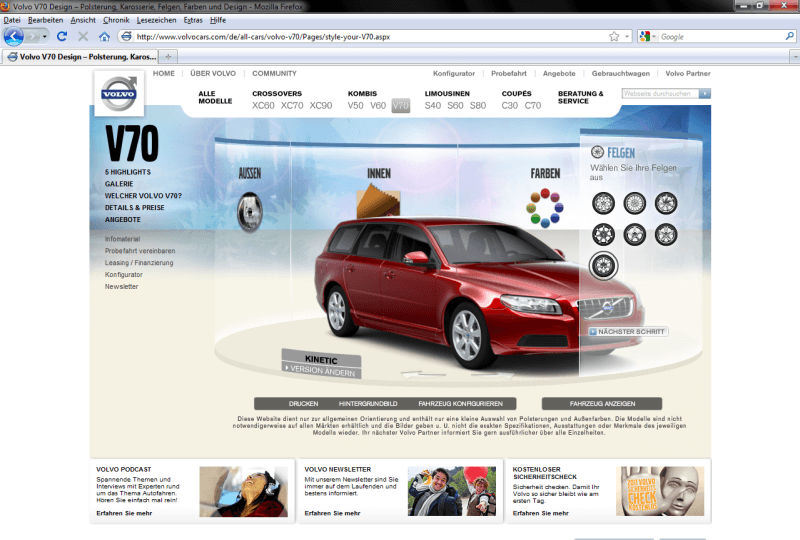Open the back/forward history dropdown
The width and height of the screenshot is (800, 540).
pyautogui.click(x=45, y=37)
